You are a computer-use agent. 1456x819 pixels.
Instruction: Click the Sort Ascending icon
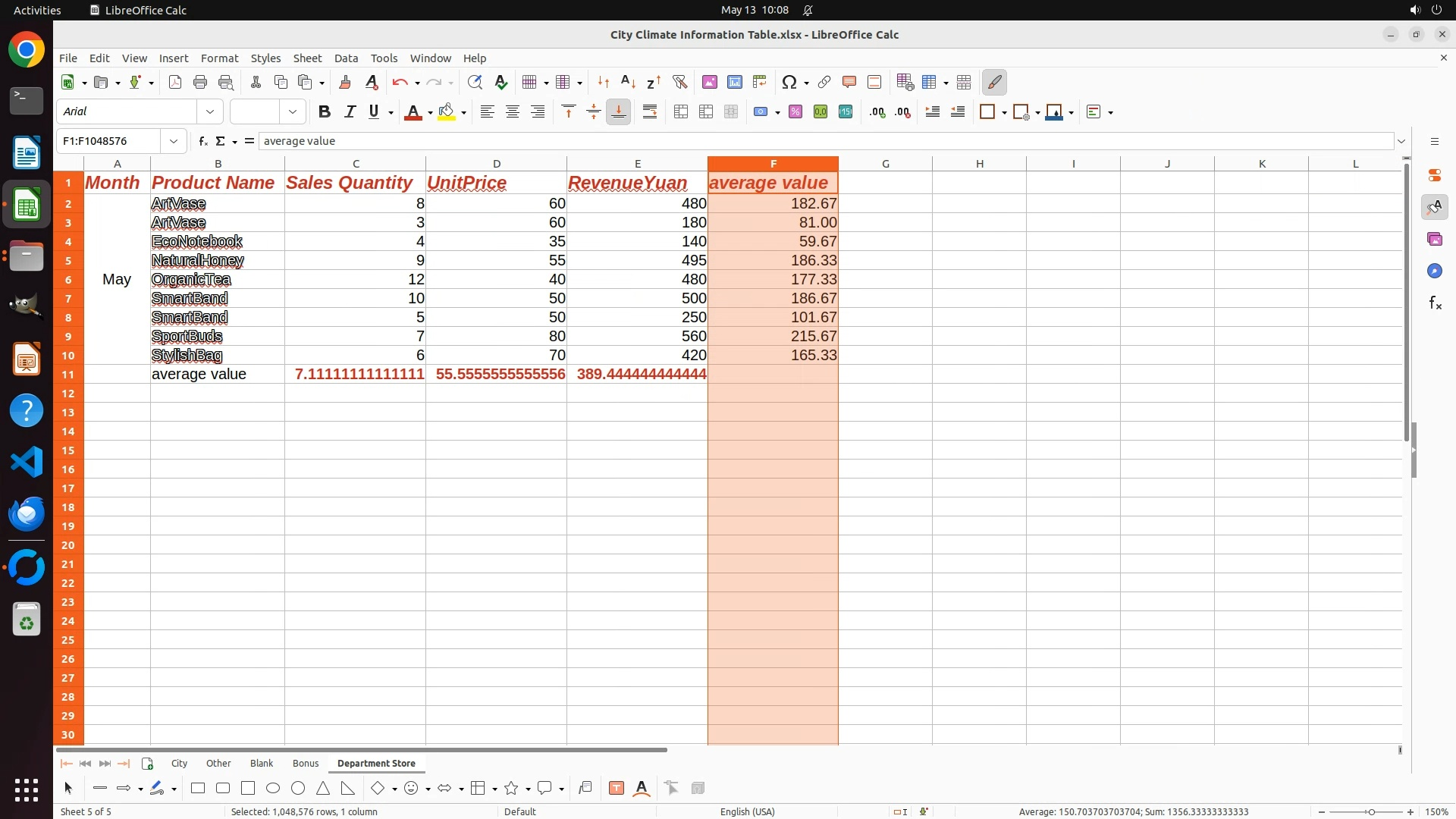628,82
